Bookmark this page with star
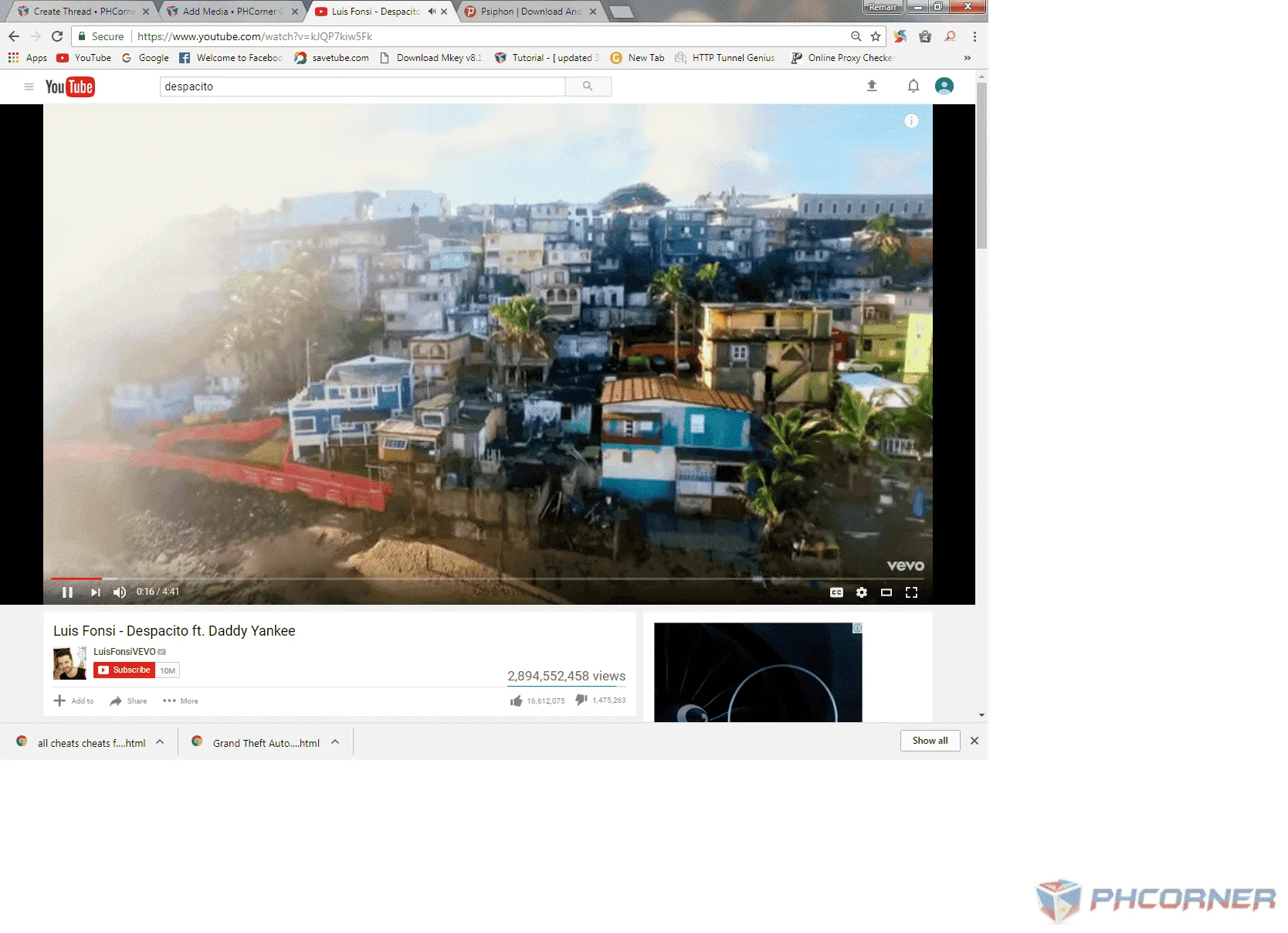Image resolution: width=1288 pixels, height=933 pixels. [876, 36]
